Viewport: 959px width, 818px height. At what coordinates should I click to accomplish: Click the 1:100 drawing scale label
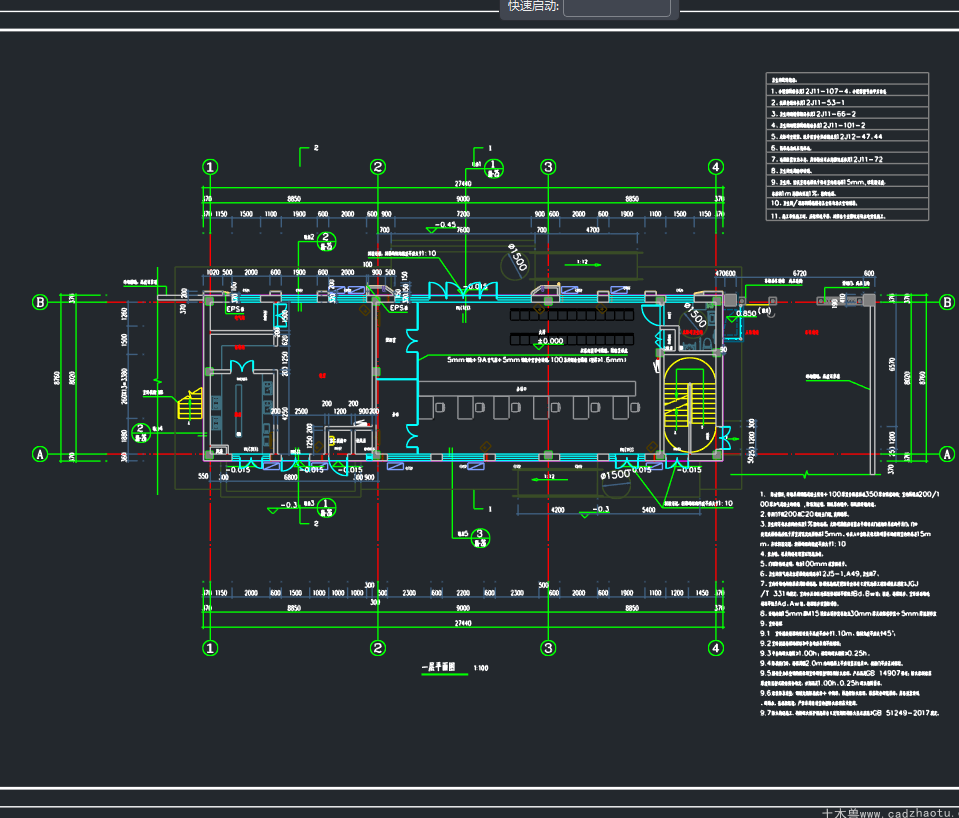[481, 668]
